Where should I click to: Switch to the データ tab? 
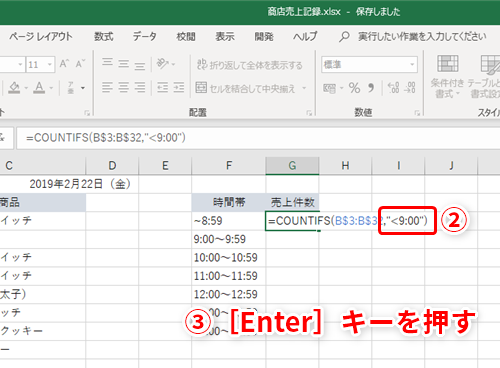click(144, 36)
